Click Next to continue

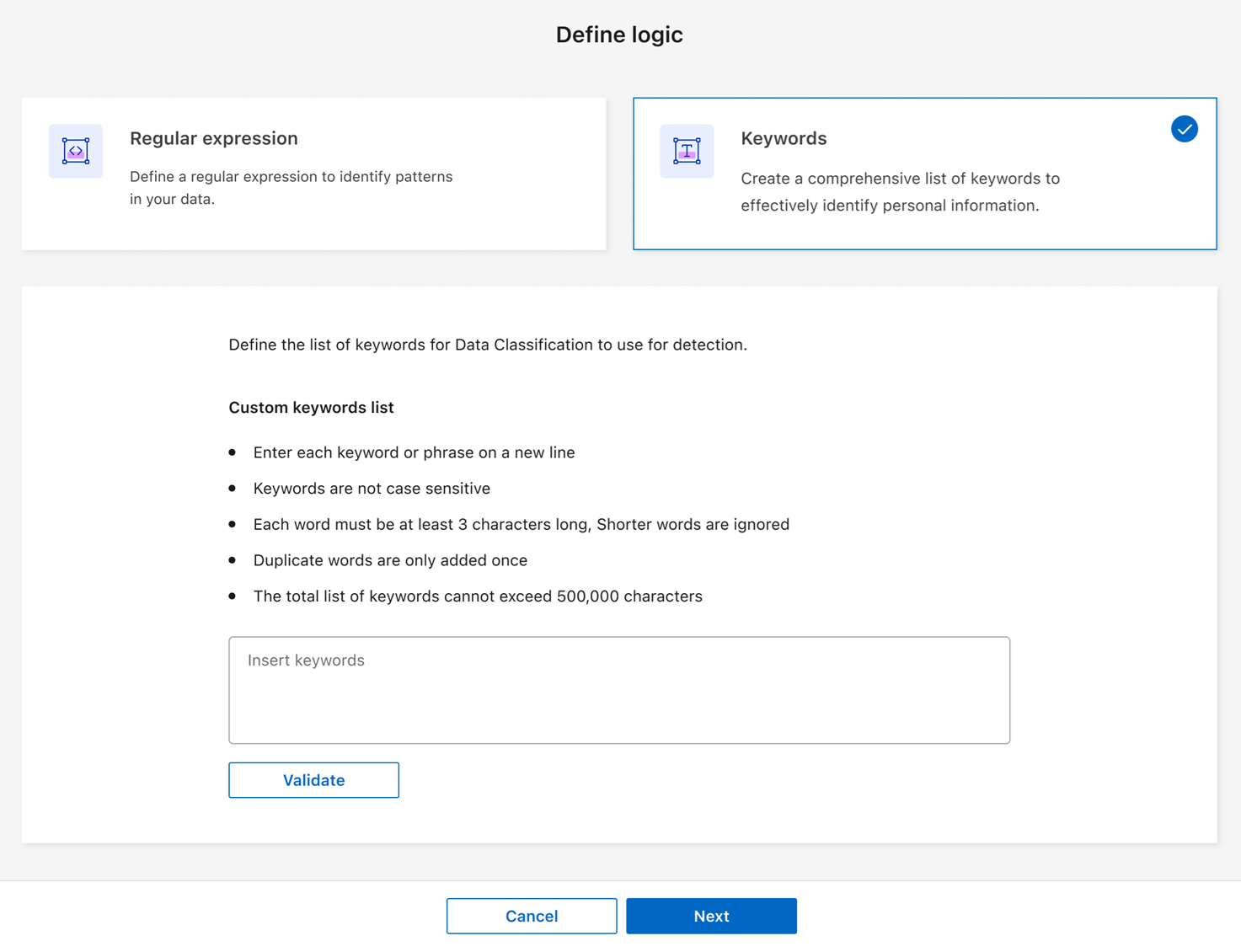710,916
